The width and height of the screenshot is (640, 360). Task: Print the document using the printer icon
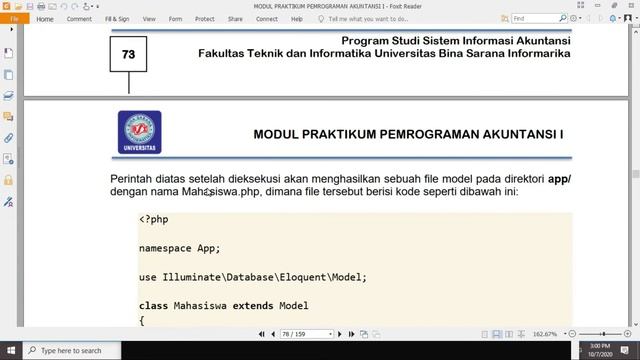(x=41, y=7)
